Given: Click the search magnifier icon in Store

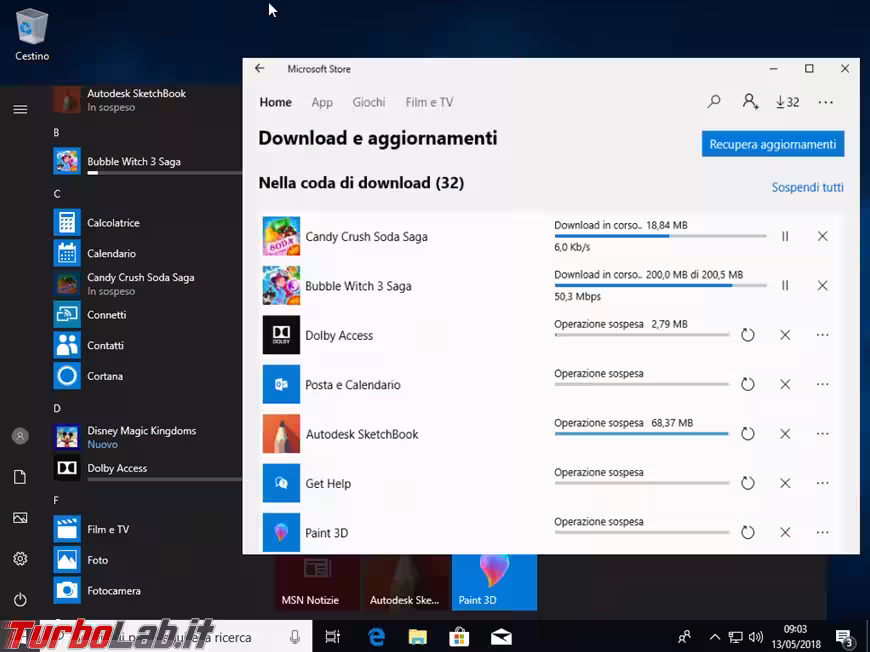Looking at the screenshot, I should coord(714,102).
